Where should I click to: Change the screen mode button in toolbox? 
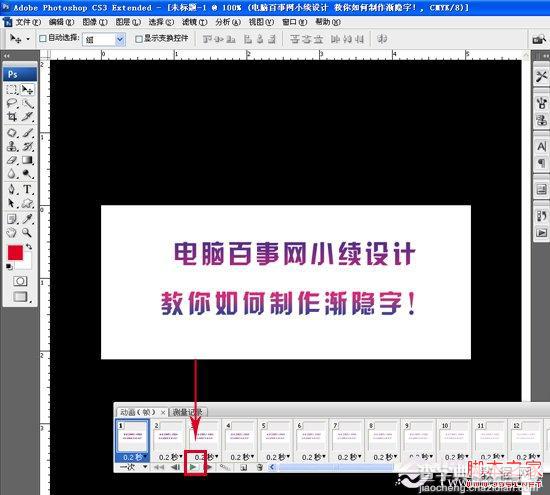coord(20,297)
